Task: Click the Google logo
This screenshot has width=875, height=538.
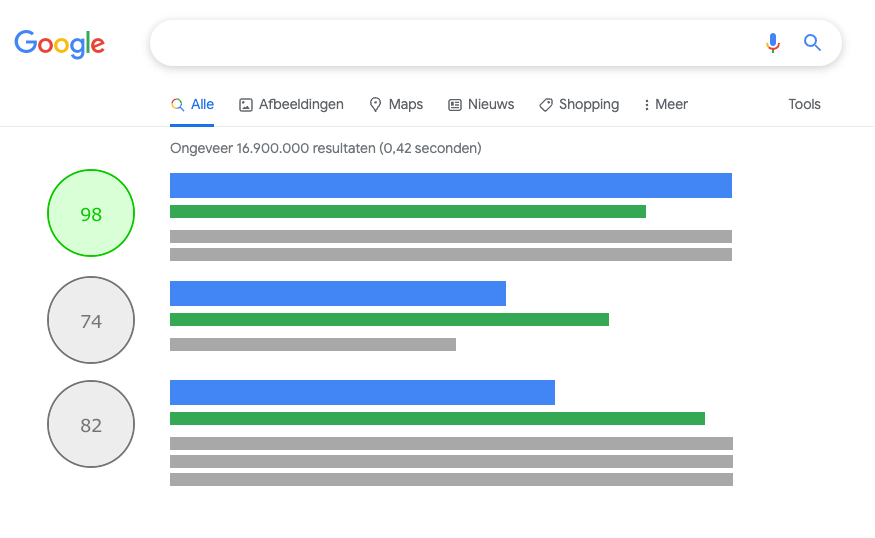Action: pyautogui.click(x=60, y=44)
